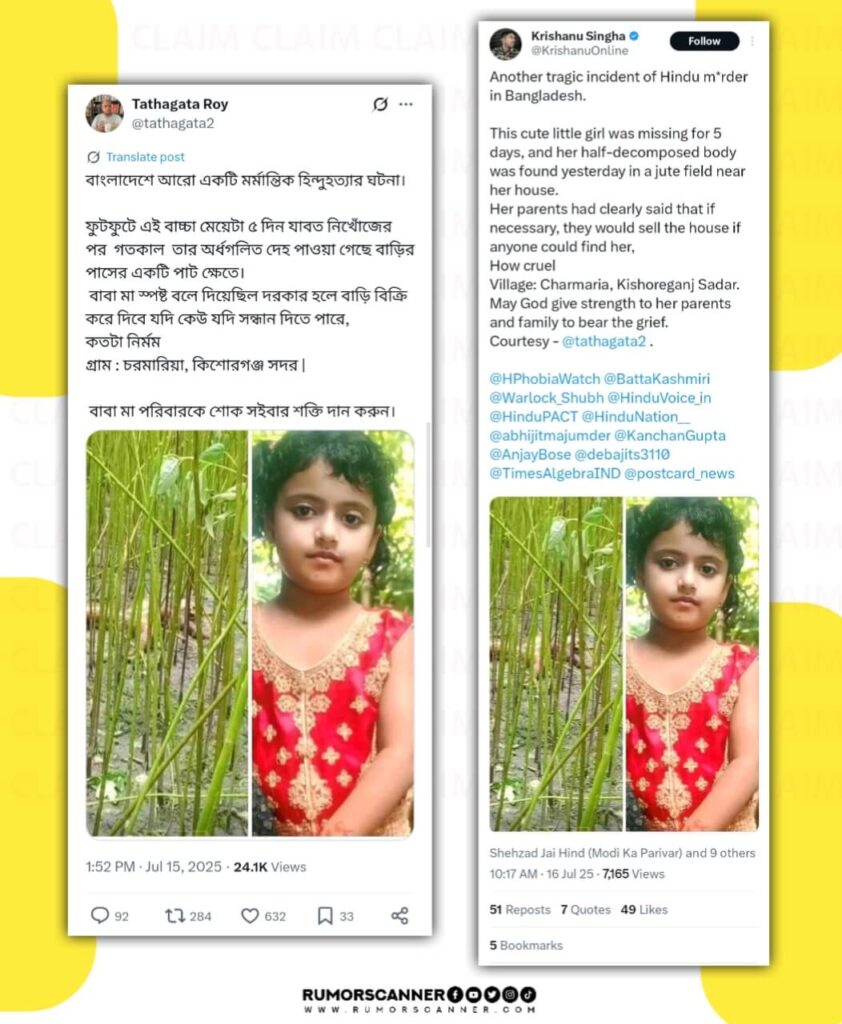Screen dimensions: 842x1024
Task: Click the Rumor Scanner TikTok icon
Action: point(528,995)
